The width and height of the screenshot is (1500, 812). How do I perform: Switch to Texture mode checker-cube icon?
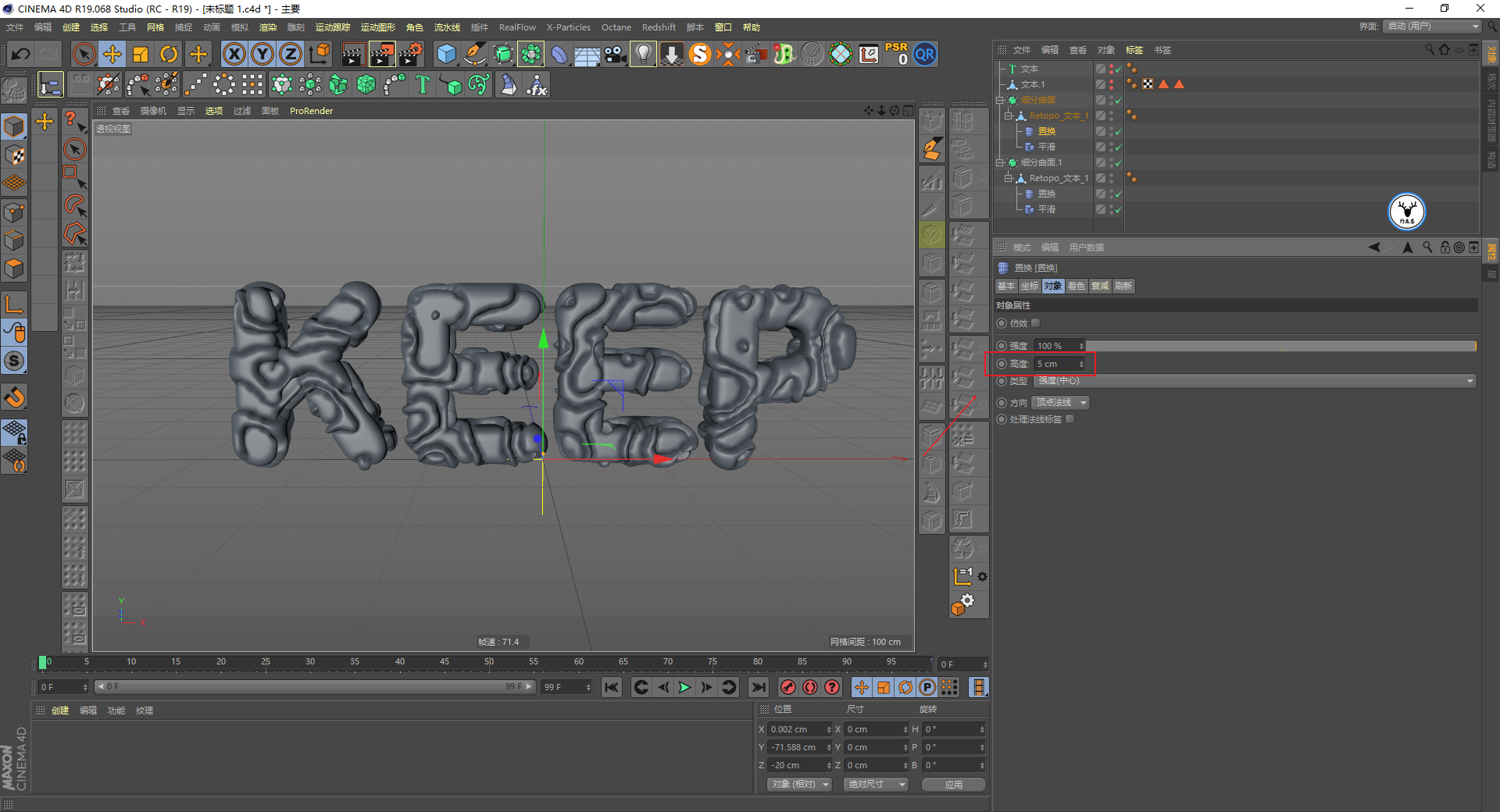(x=15, y=155)
